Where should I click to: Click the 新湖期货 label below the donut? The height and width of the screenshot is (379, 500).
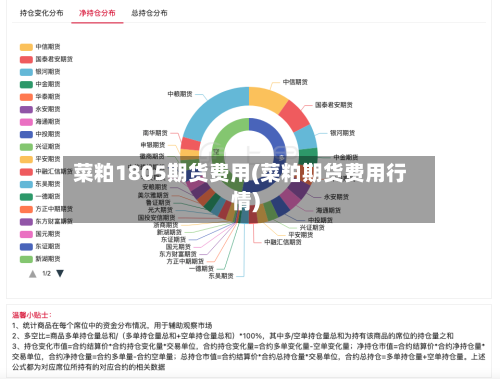coord(169,232)
